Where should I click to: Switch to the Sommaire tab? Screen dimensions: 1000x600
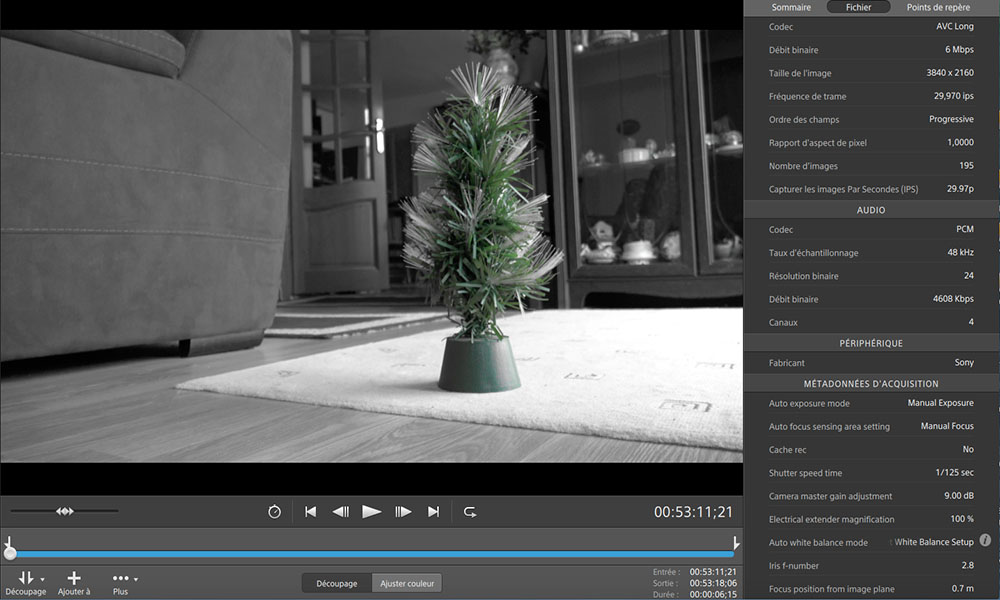pyautogui.click(x=791, y=7)
